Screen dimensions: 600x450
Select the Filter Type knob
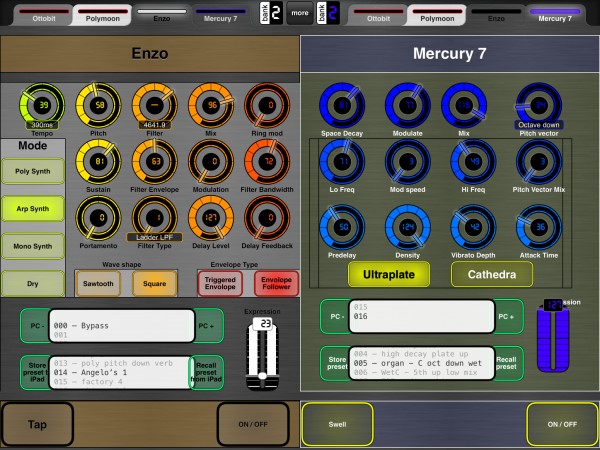coord(155,218)
